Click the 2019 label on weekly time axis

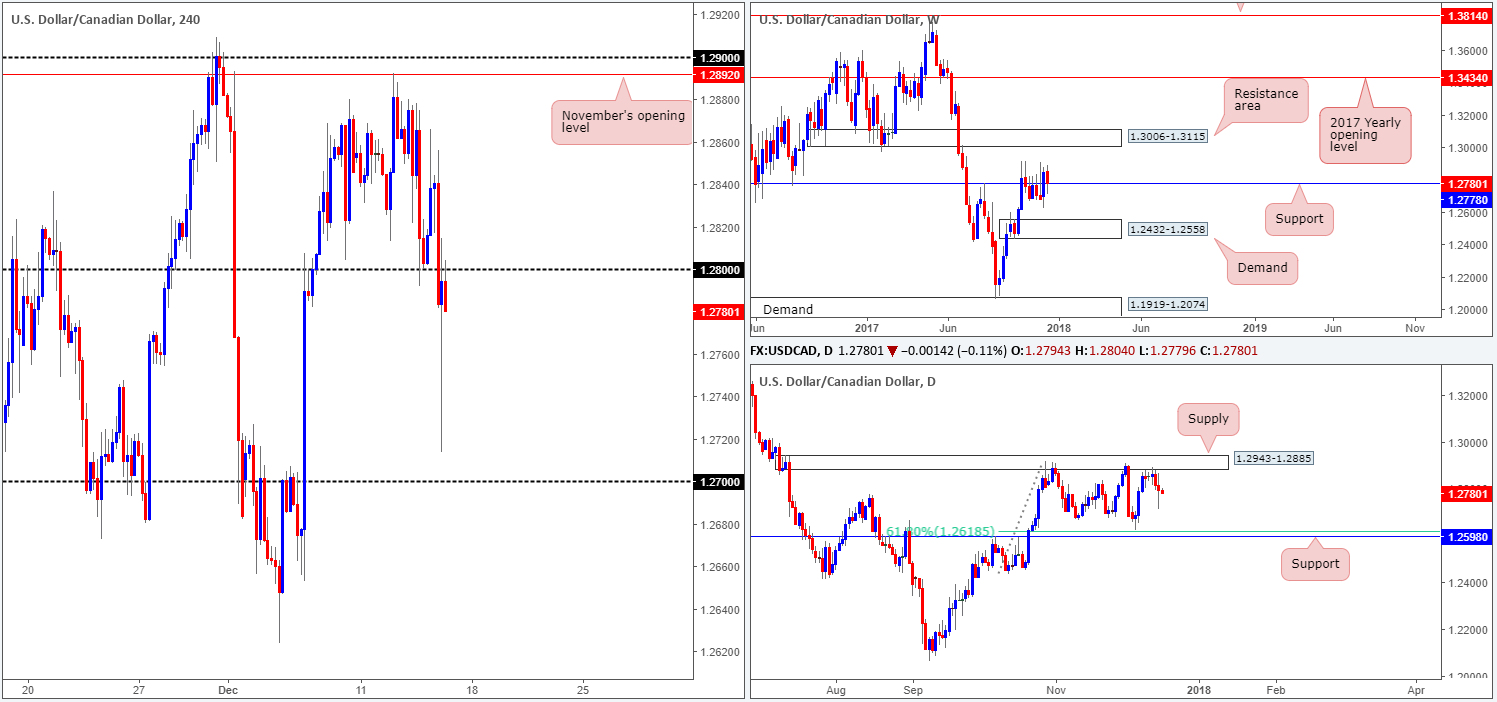1254,327
